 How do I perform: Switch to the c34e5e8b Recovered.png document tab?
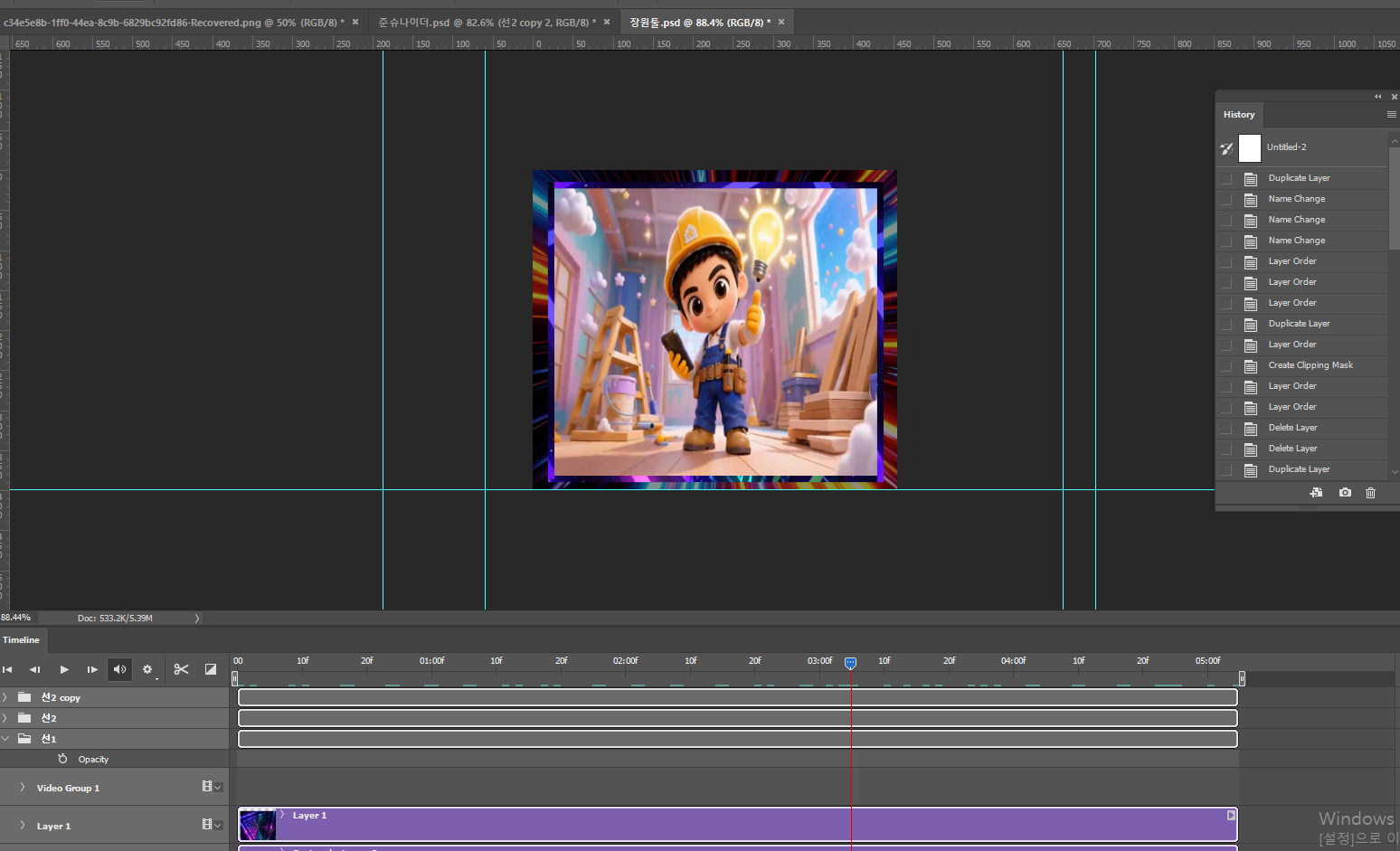(174, 22)
